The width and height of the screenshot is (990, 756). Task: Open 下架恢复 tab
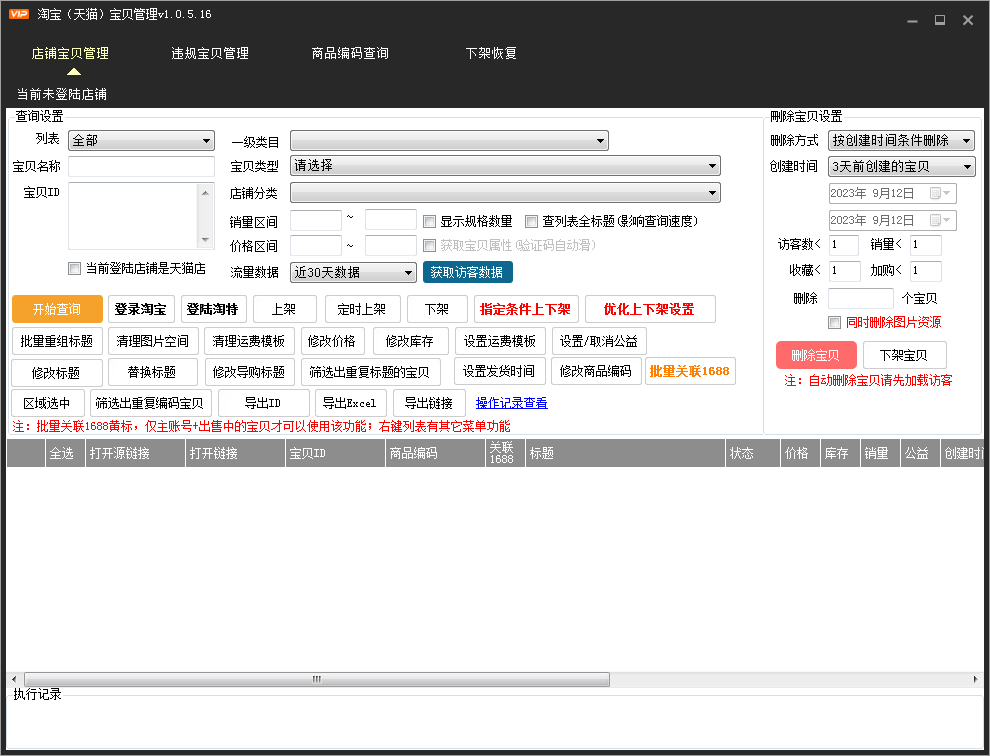(491, 54)
